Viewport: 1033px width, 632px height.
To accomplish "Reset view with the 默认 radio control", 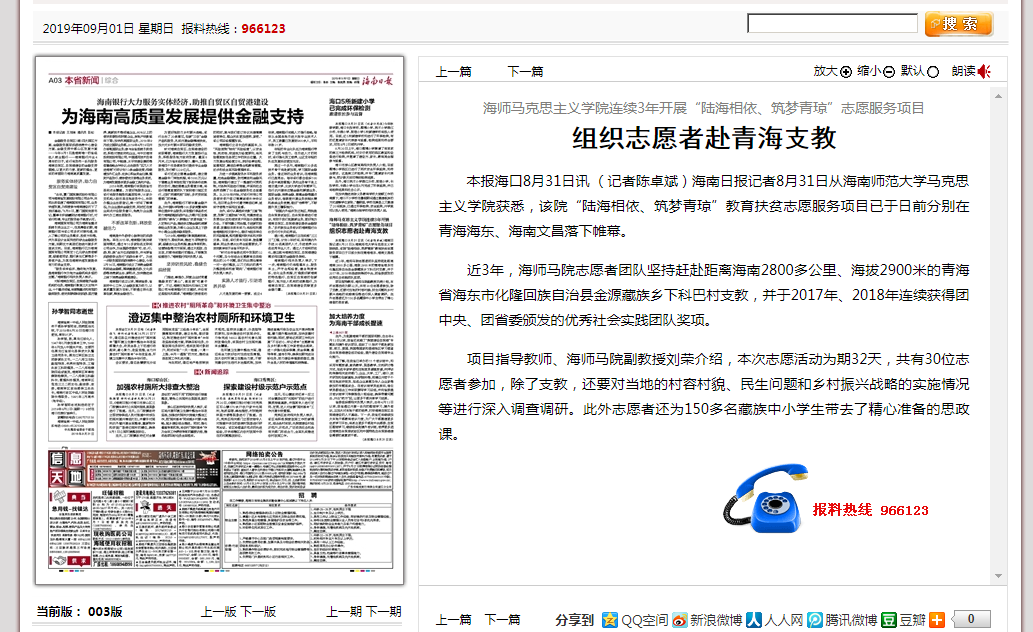I will pyautogui.click(x=933, y=71).
